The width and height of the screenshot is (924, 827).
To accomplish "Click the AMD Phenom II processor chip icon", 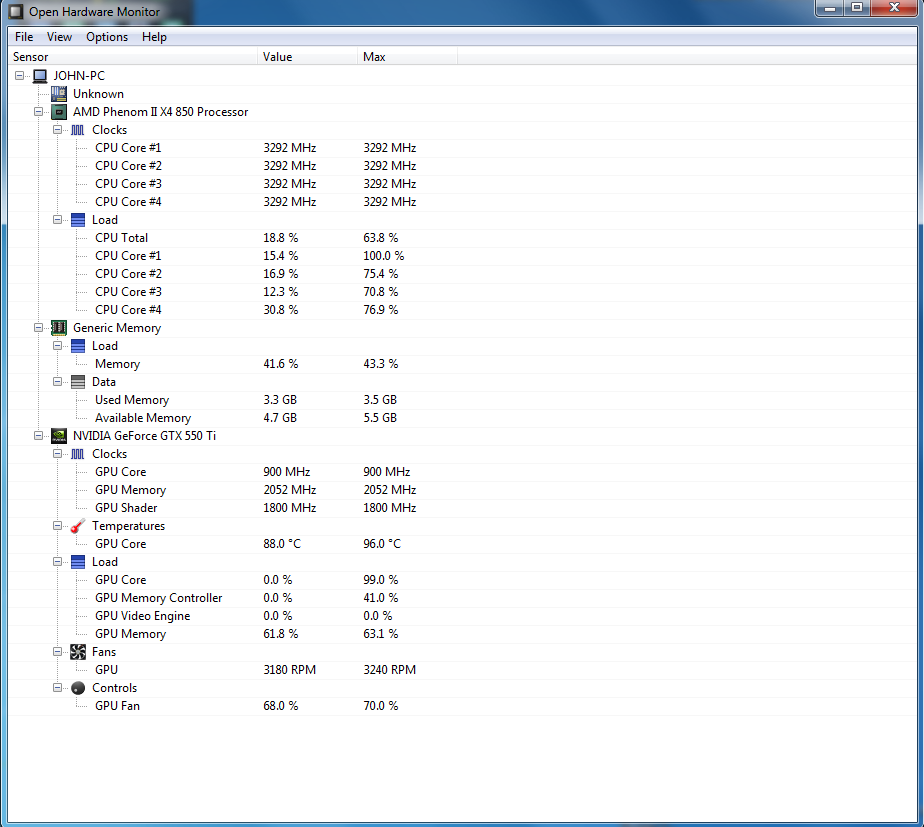I will tap(59, 112).
